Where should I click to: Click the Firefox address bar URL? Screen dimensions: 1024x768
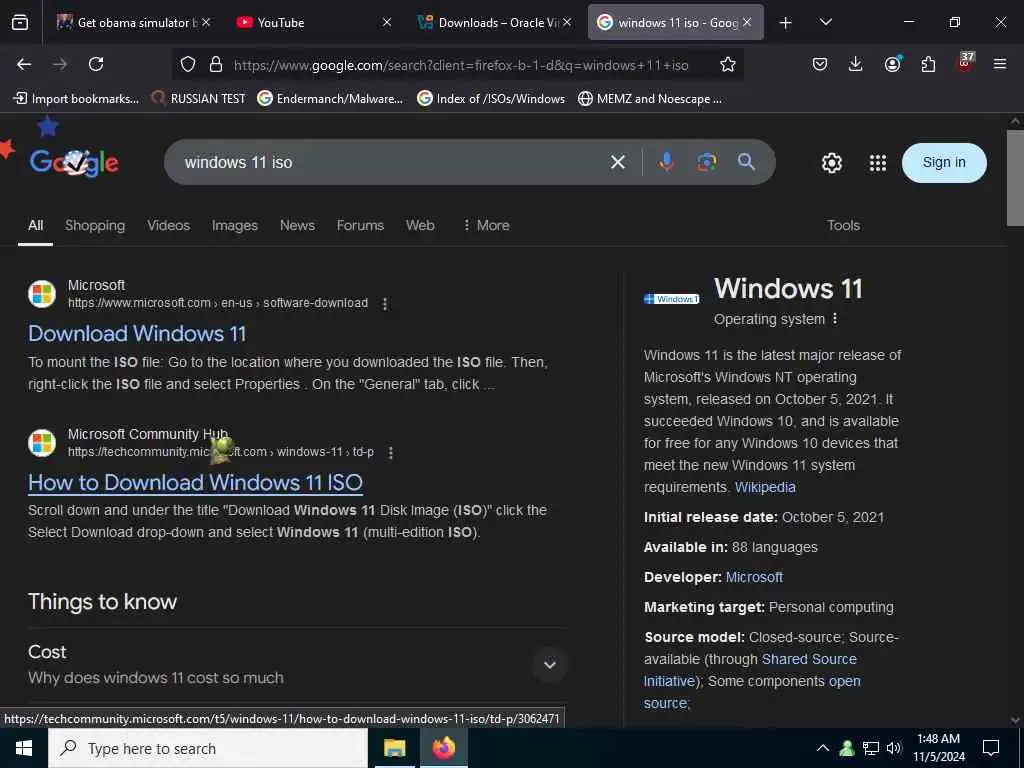pos(461,65)
